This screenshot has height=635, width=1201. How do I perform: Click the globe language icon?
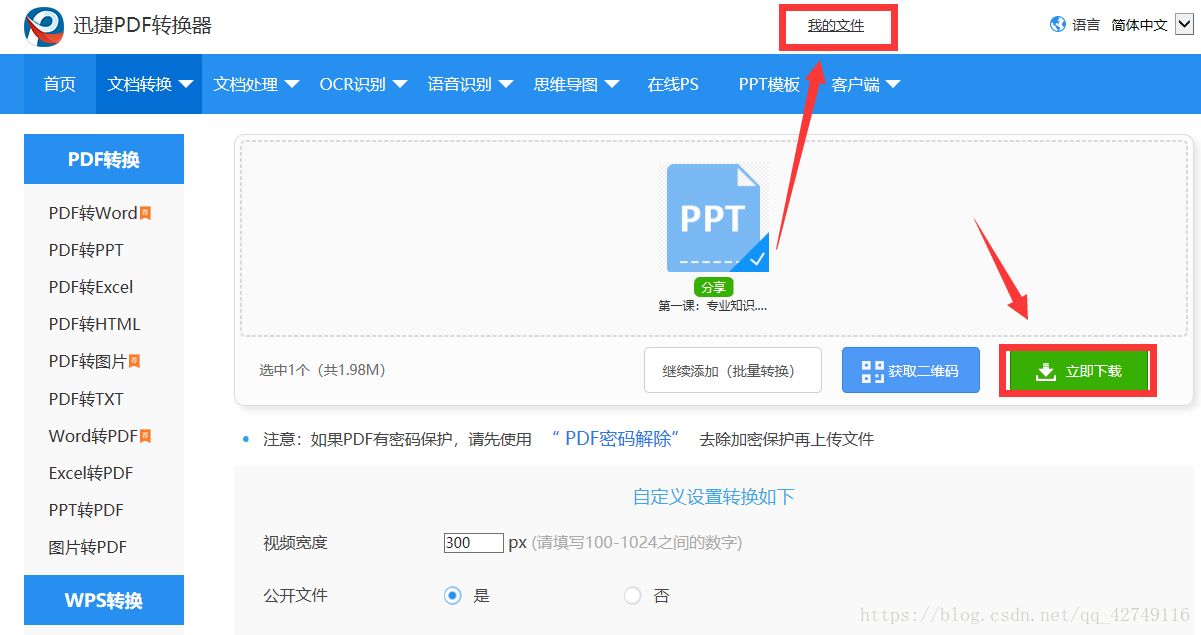(x=1058, y=24)
